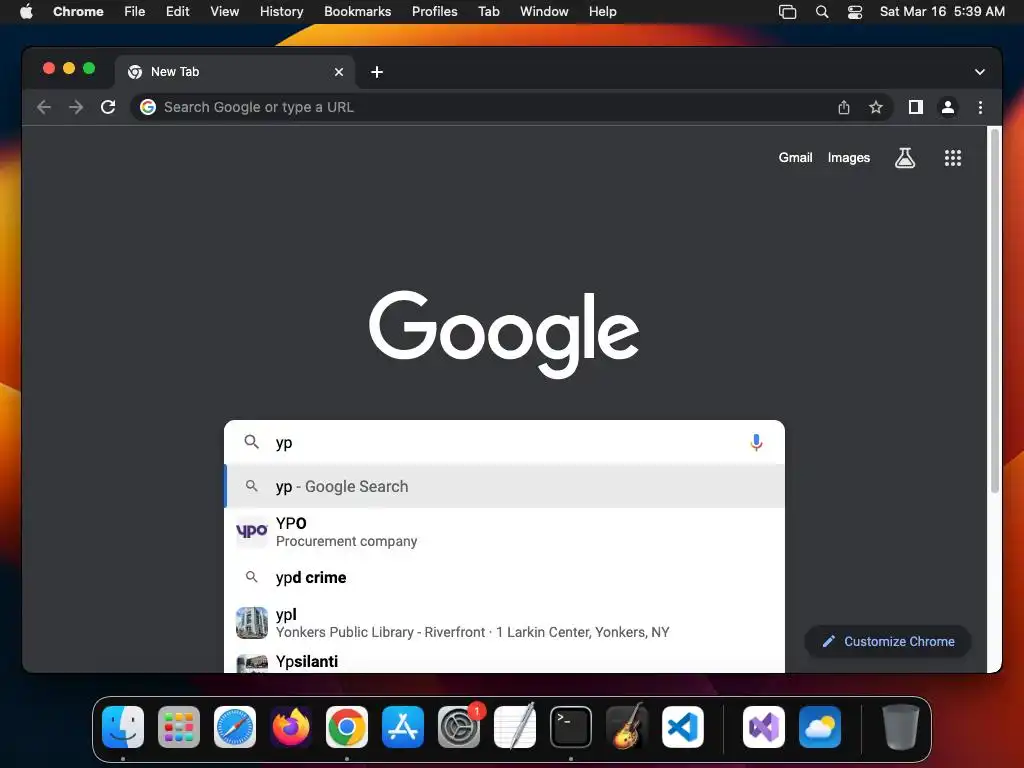
Task: Reload the current page
Action: 108,107
